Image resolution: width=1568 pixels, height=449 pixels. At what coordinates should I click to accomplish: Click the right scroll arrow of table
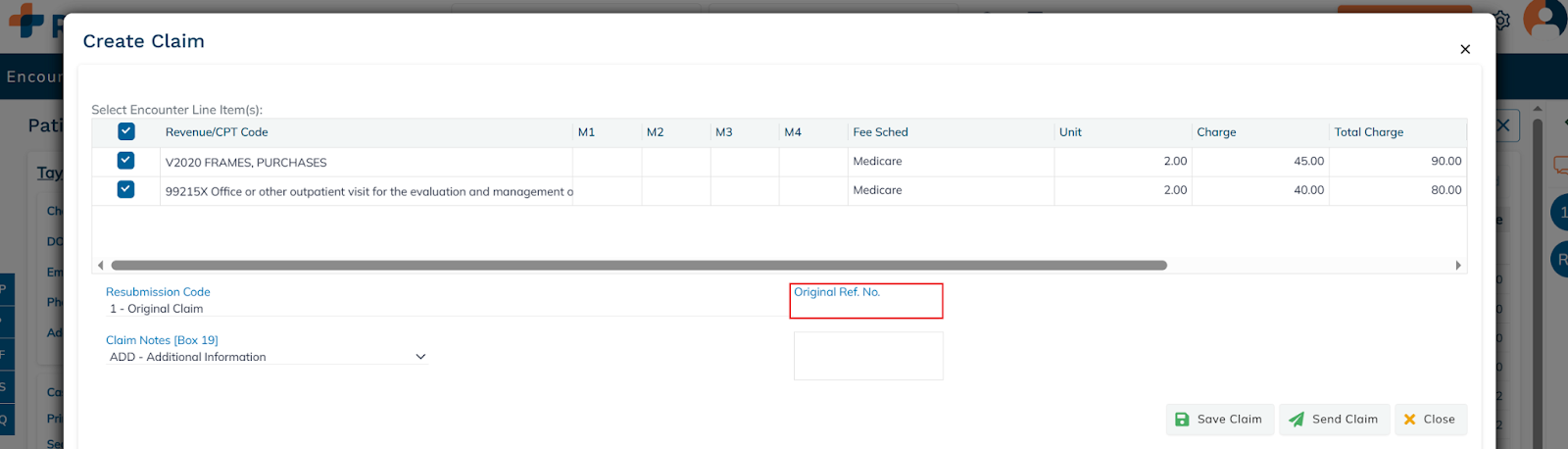point(1458,266)
